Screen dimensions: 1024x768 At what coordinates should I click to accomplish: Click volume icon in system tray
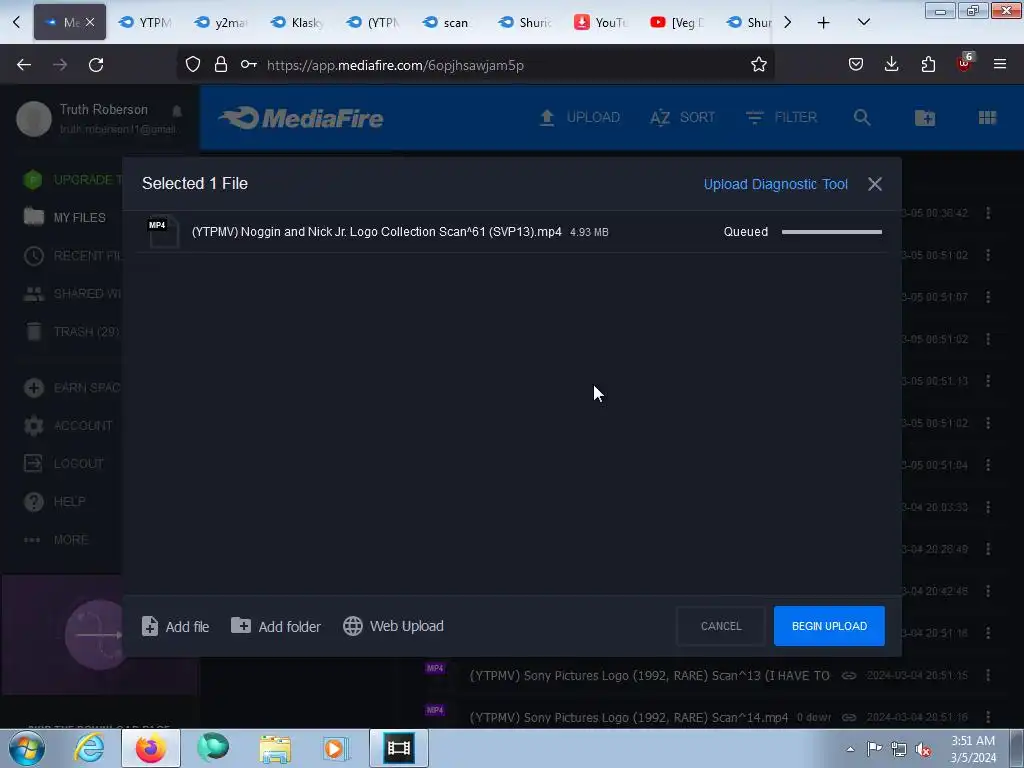923,750
